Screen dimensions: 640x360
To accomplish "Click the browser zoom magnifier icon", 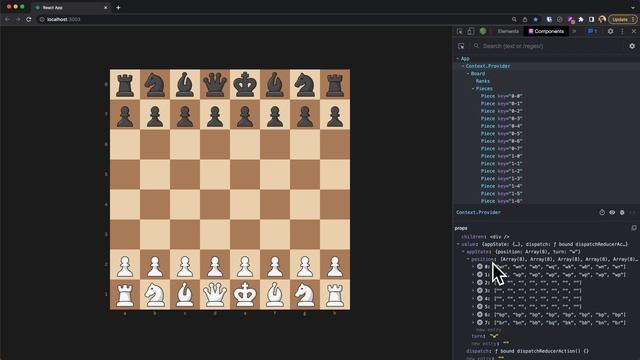I will [x=514, y=19].
